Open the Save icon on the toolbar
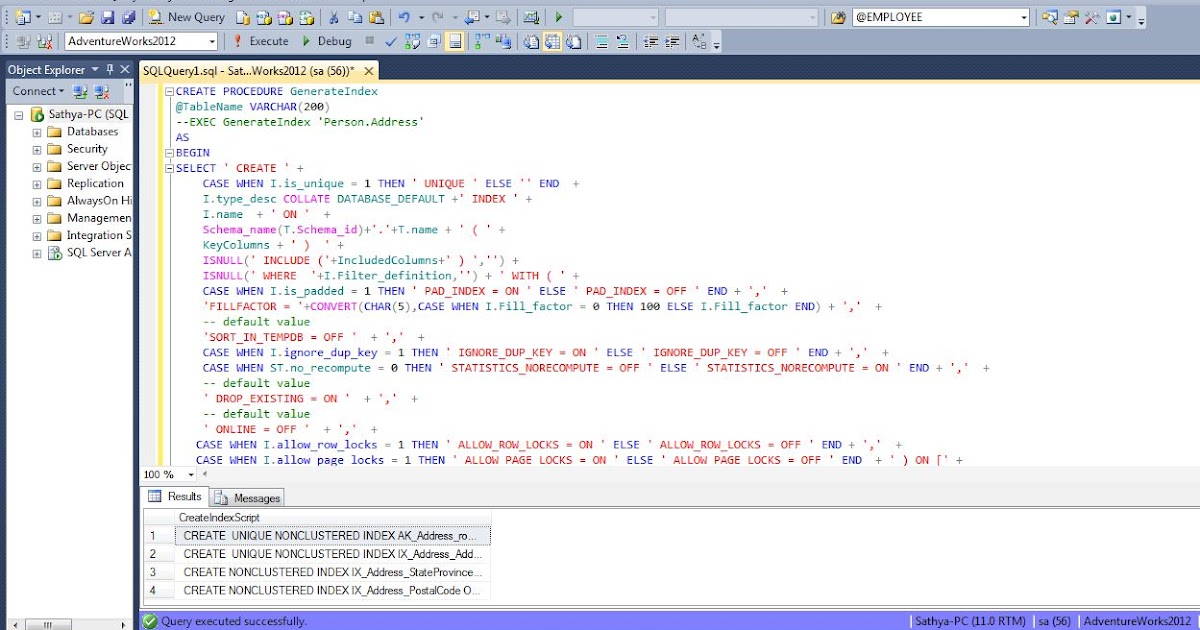The height and width of the screenshot is (630, 1200). tap(109, 16)
